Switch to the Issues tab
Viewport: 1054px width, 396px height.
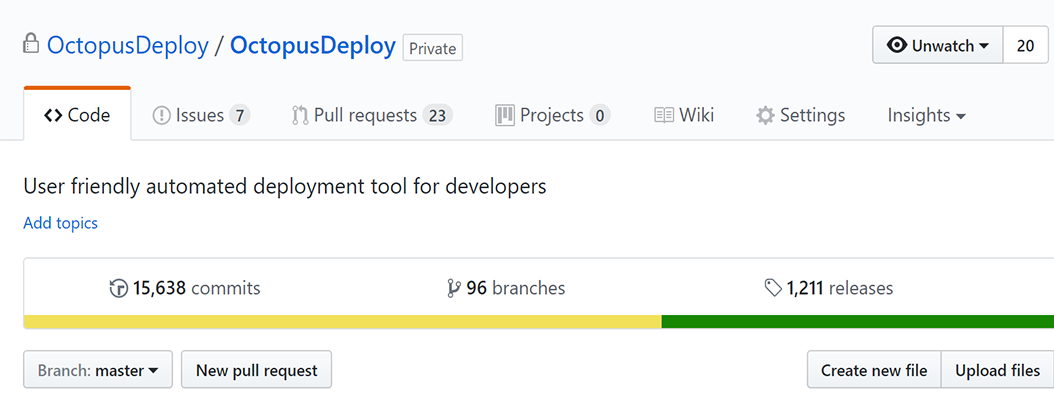tap(202, 116)
